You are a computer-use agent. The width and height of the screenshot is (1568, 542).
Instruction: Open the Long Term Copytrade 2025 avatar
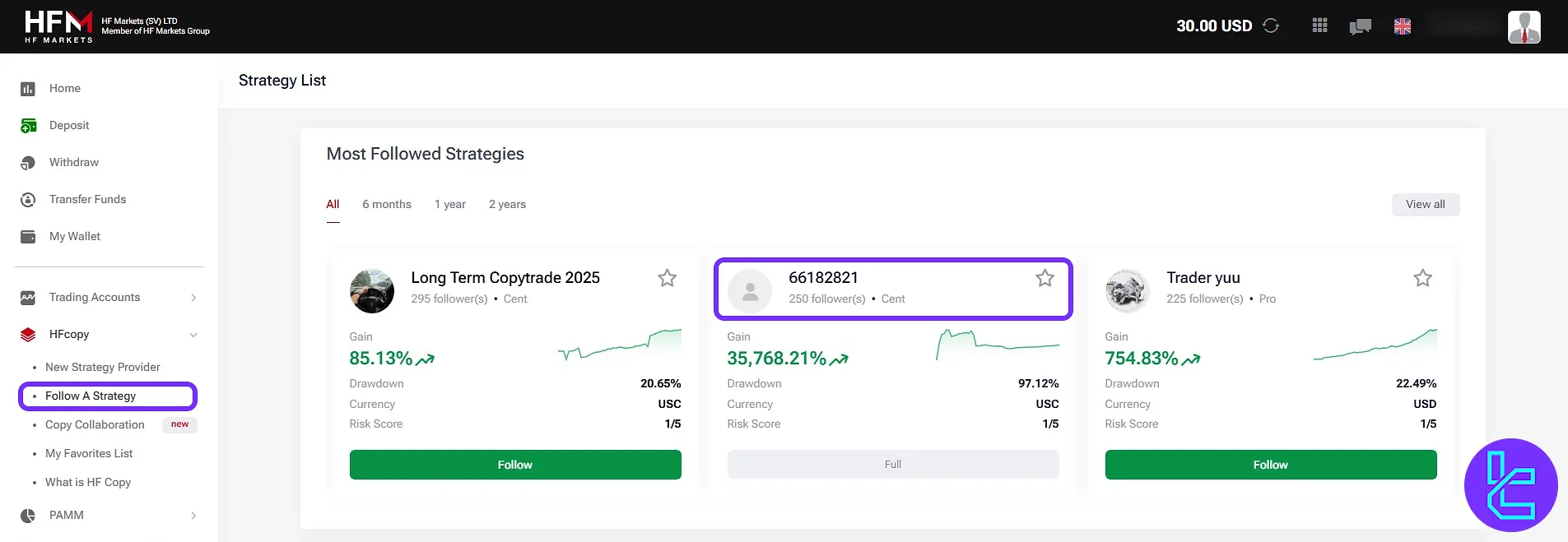click(x=372, y=291)
